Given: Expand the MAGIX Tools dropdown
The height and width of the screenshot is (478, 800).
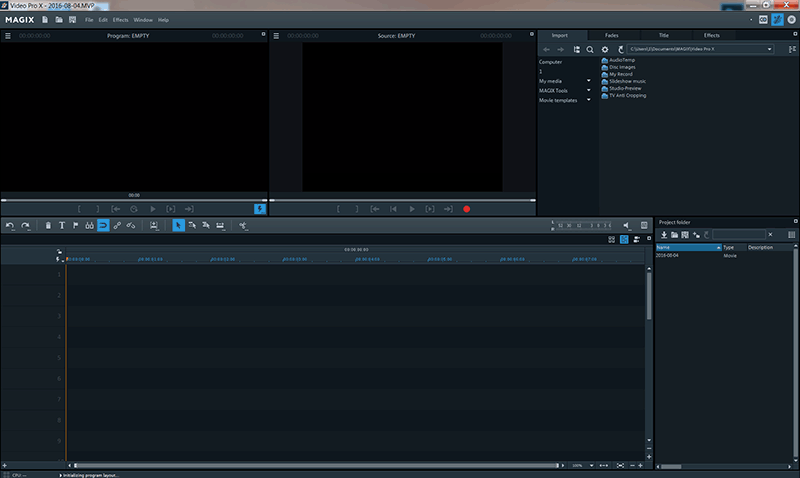Looking at the screenshot, I should click(588, 90).
